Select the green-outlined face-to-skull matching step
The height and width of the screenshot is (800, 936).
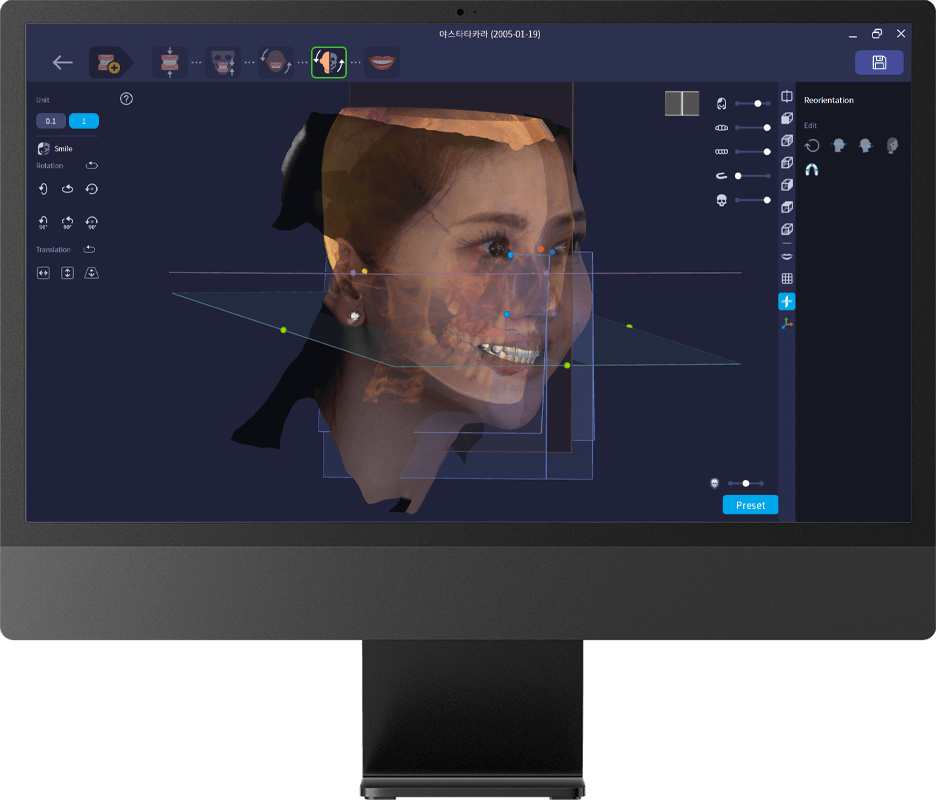(x=329, y=62)
